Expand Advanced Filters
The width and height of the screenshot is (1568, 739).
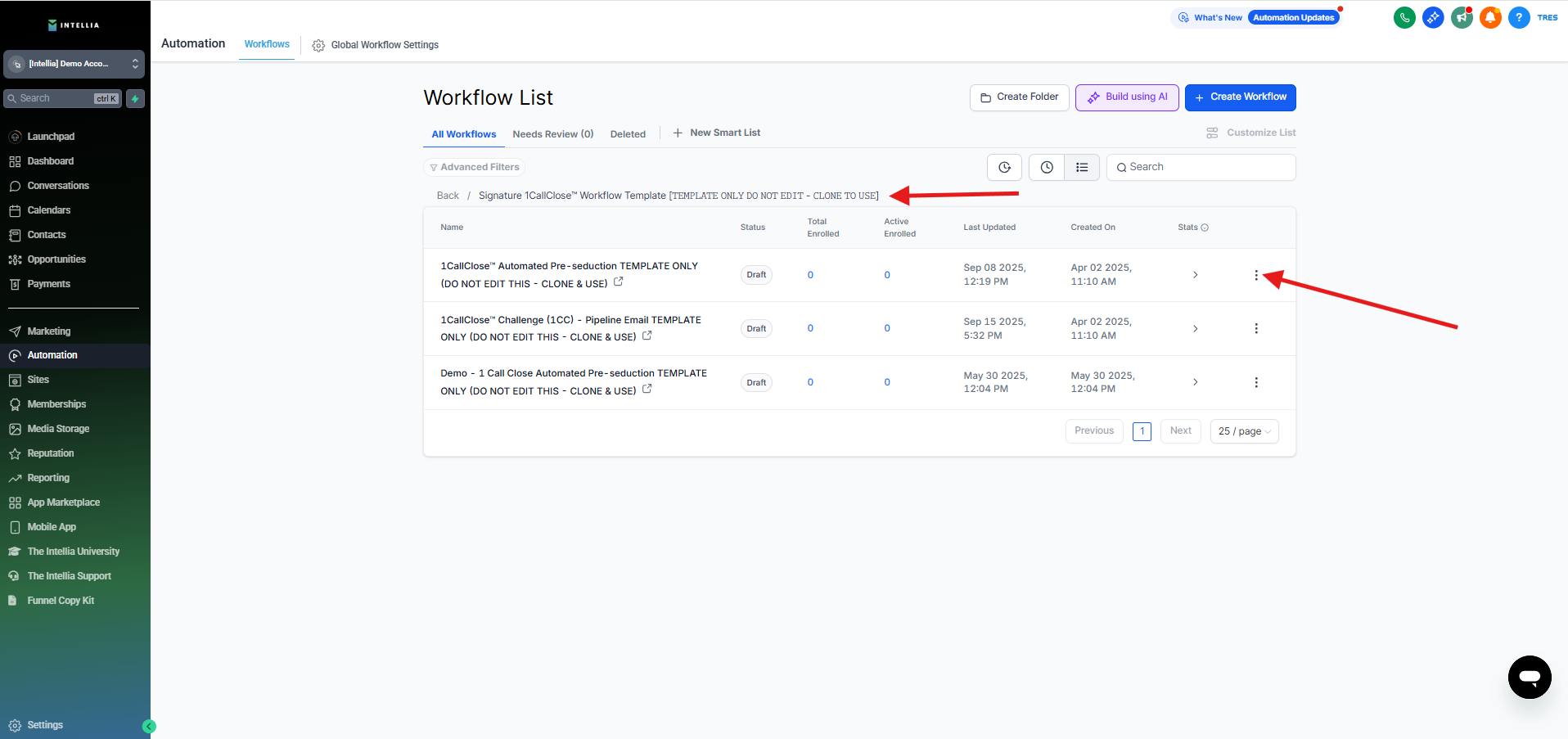[475, 167]
